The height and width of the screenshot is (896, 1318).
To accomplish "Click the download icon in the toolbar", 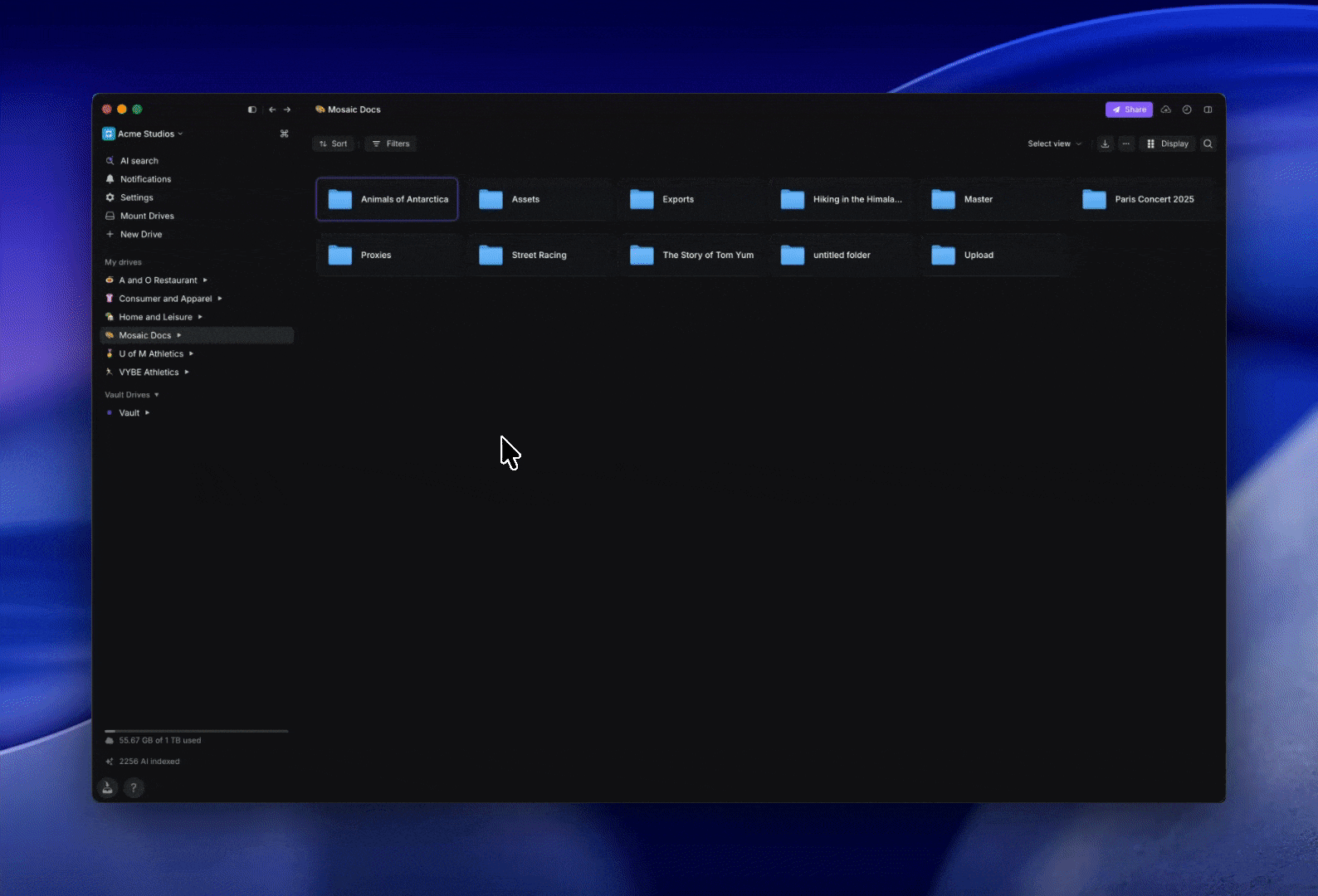I will click(1105, 144).
